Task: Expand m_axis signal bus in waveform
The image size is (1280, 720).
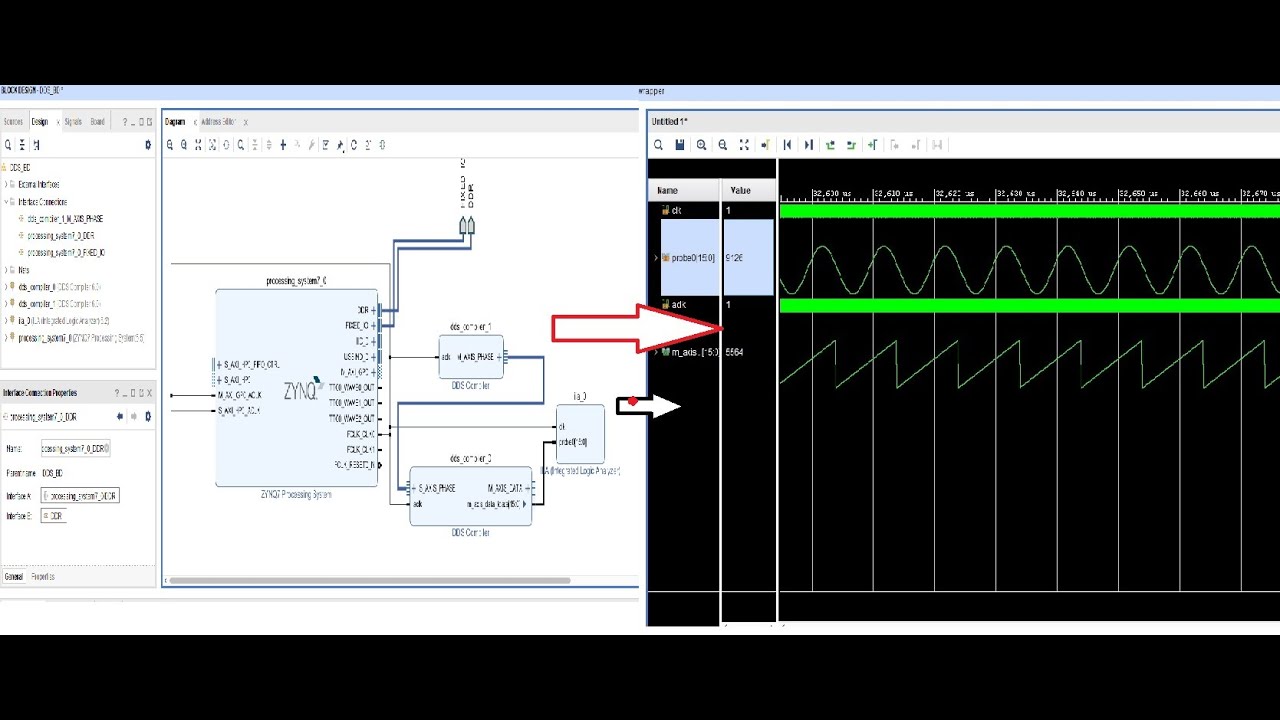Action: [x=656, y=352]
